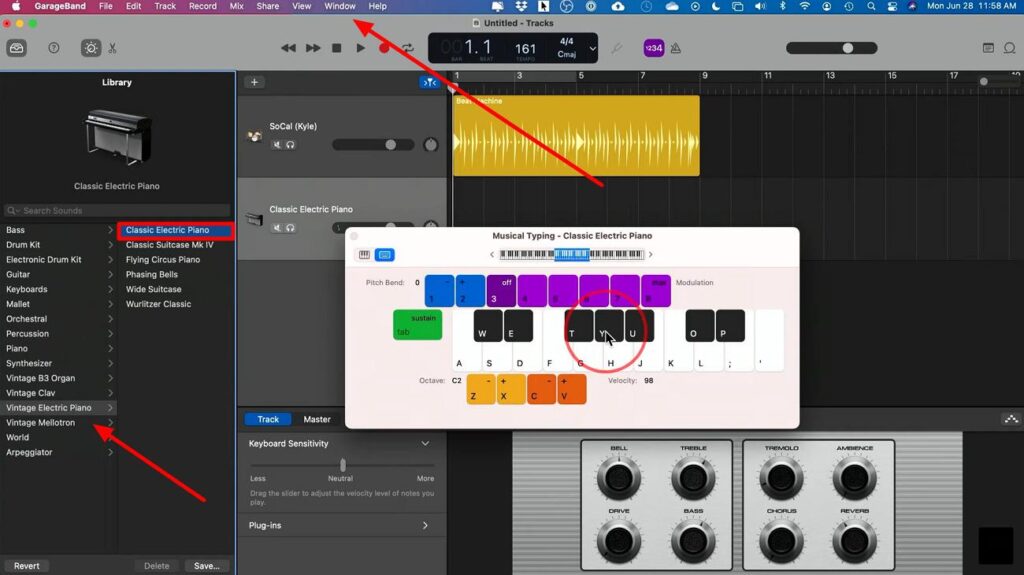Screen dimensions: 1024x575
Task: Open the key and time signature dropdown
Action: (x=592, y=48)
